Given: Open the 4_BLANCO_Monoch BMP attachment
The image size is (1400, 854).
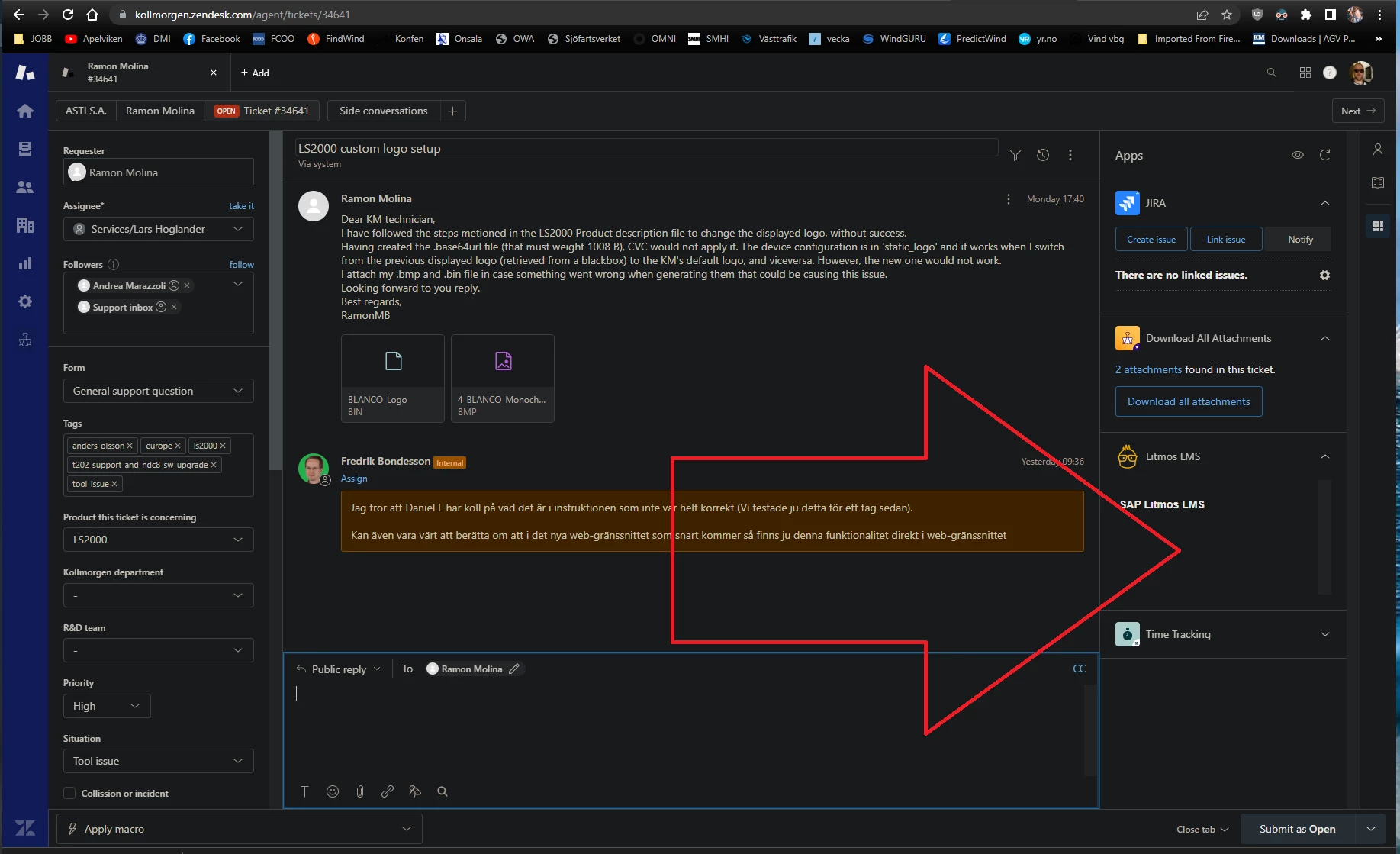Looking at the screenshot, I should (x=503, y=379).
